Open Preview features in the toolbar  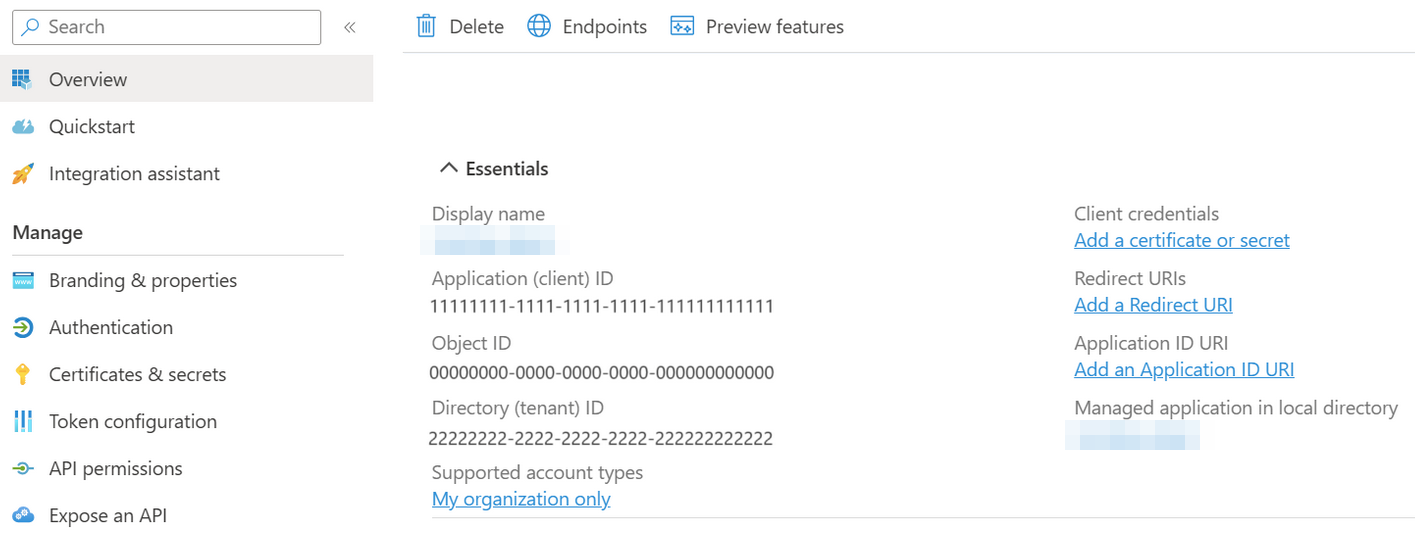(757, 27)
